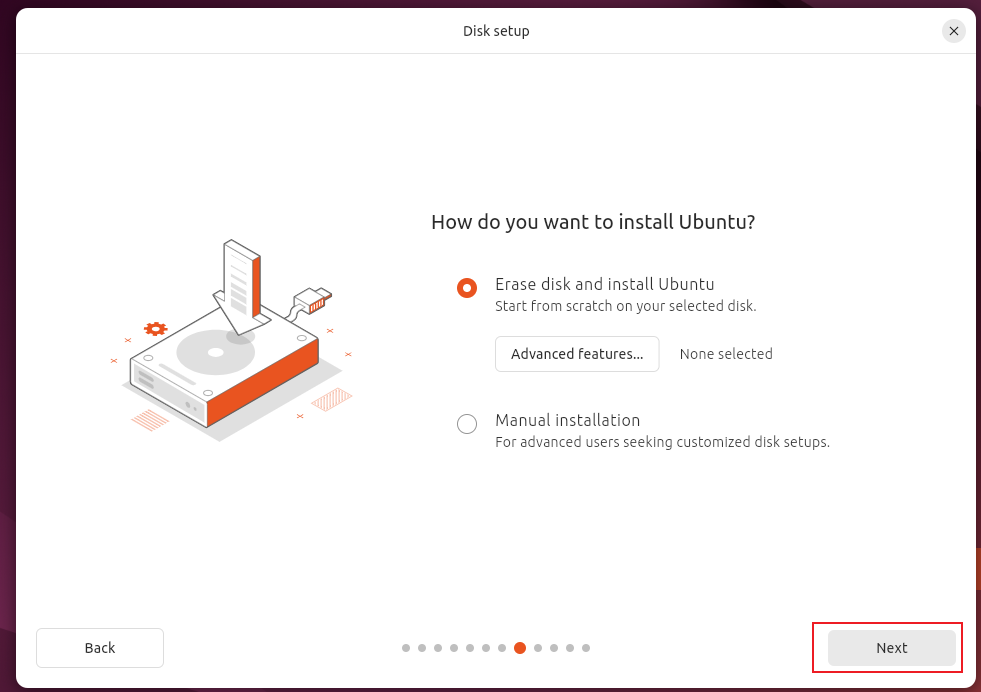Open the Advanced features dialog
Image resolution: width=981 pixels, height=692 pixels.
[577, 354]
